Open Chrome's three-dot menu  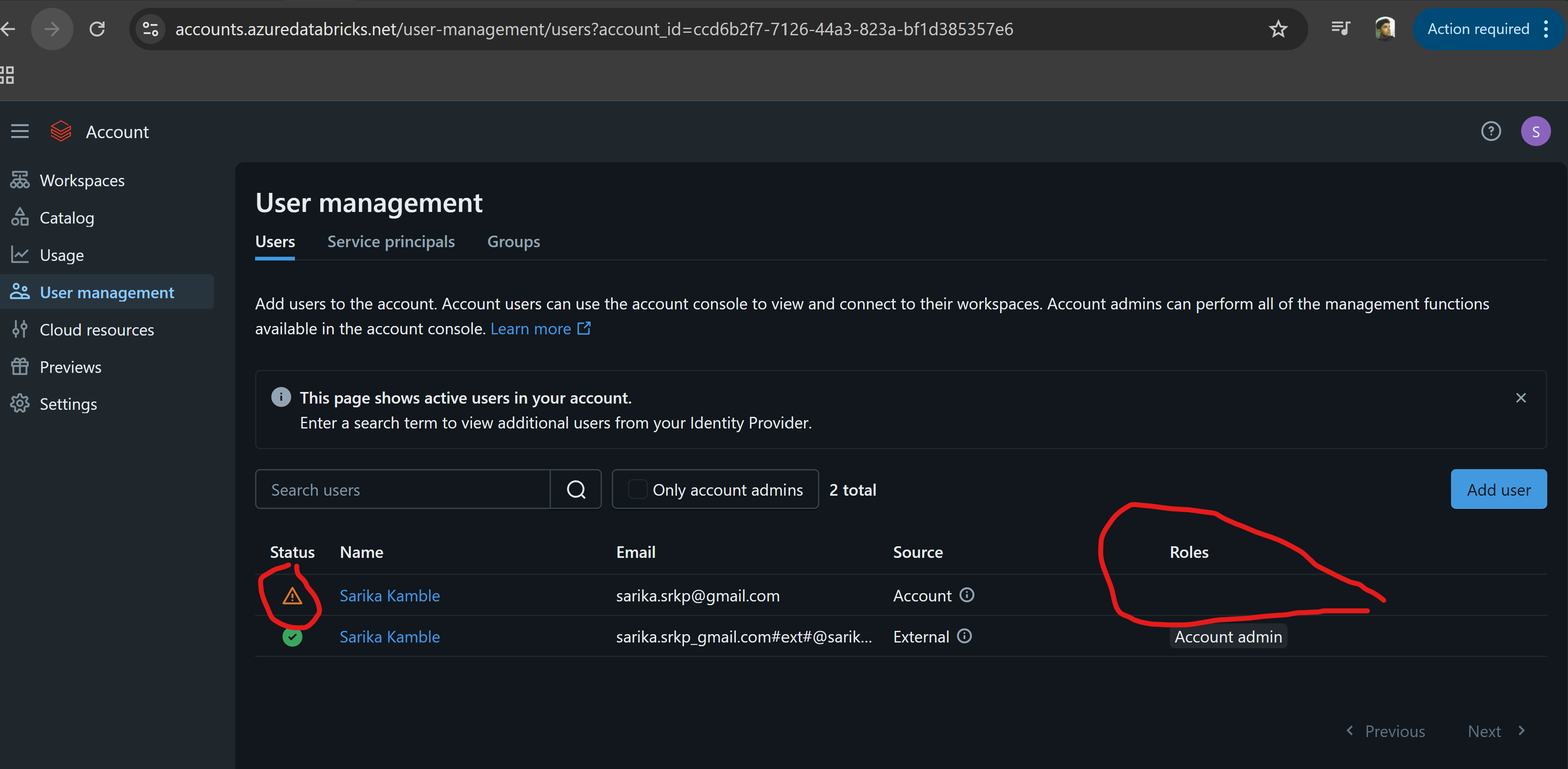(1546, 29)
